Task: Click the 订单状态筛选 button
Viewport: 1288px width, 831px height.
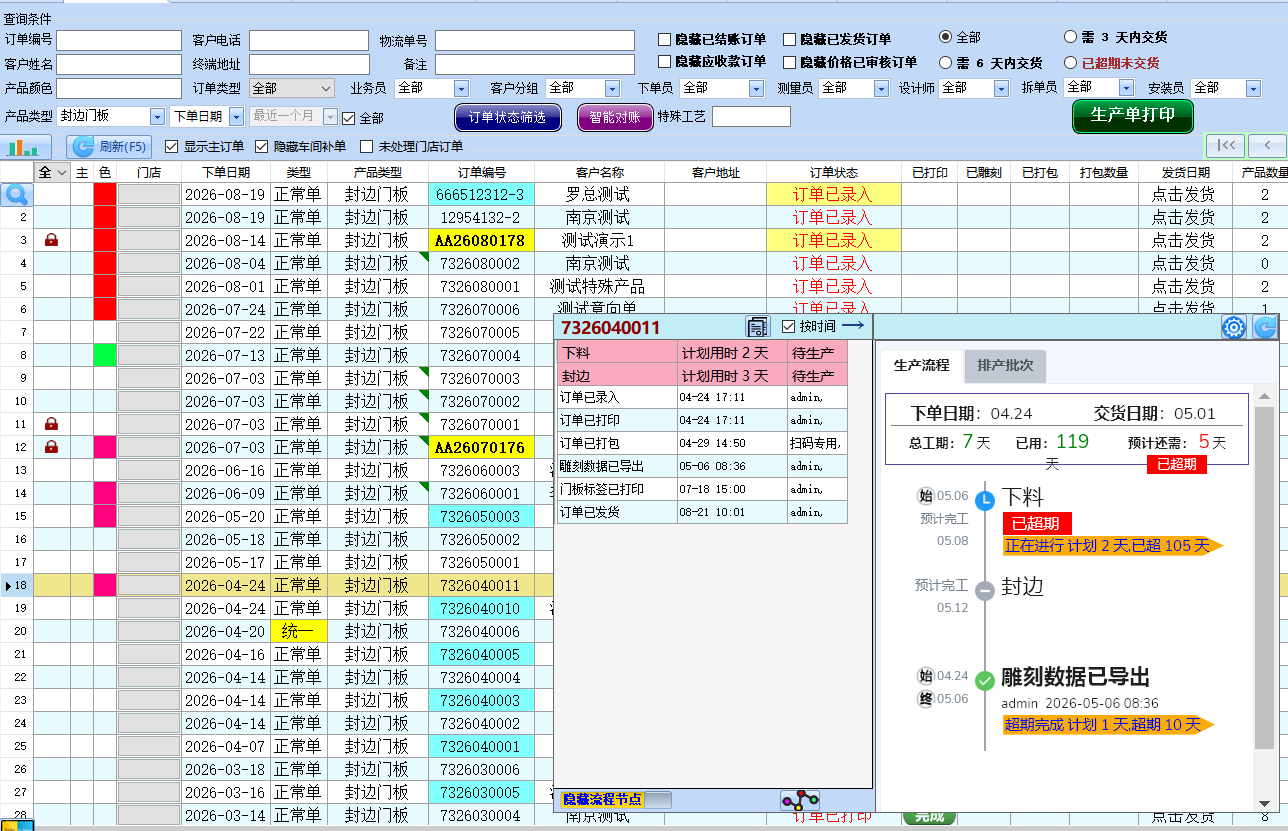Action: pos(507,117)
